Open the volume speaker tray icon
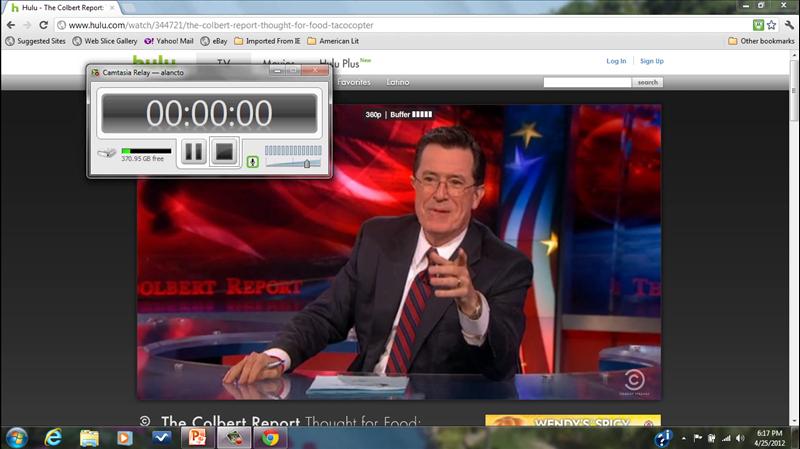800x449 pixels. click(740, 438)
